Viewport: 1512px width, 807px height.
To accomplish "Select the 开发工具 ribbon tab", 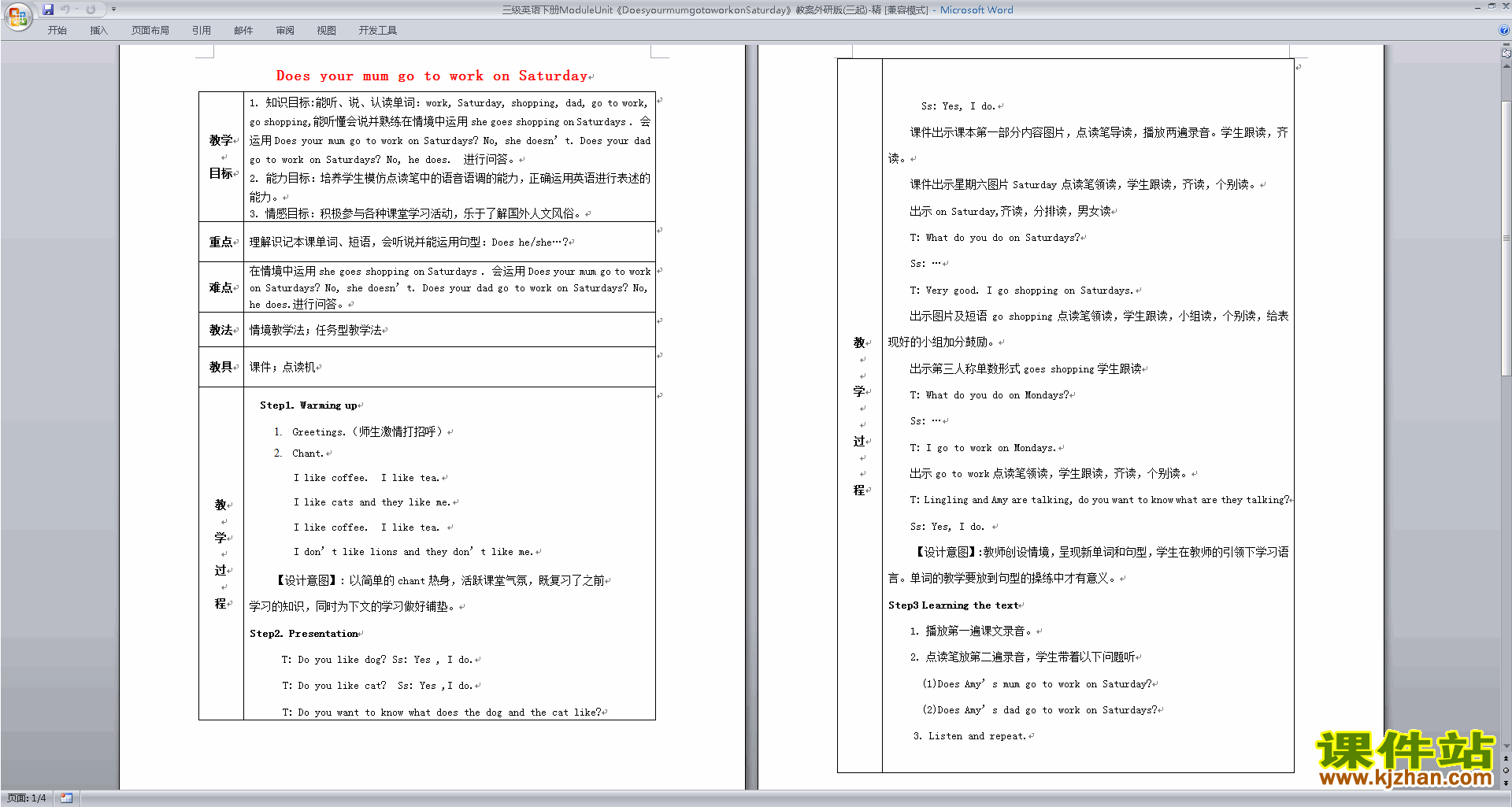I will tap(378, 31).
